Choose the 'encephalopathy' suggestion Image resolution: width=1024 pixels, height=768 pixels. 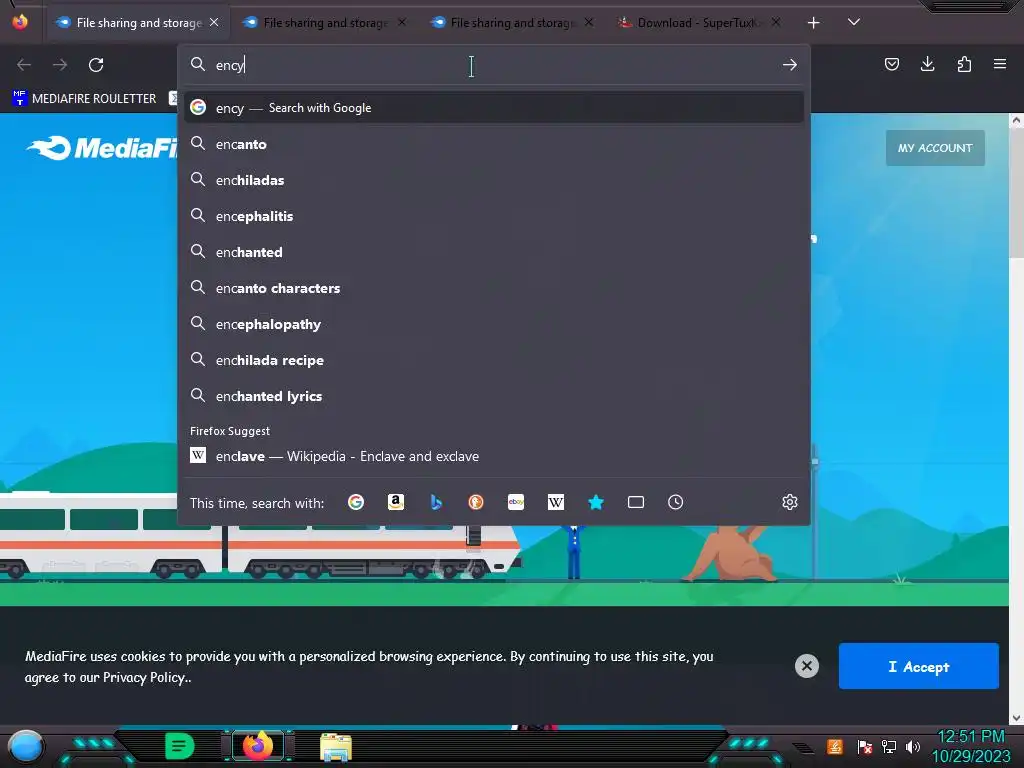tap(494, 325)
